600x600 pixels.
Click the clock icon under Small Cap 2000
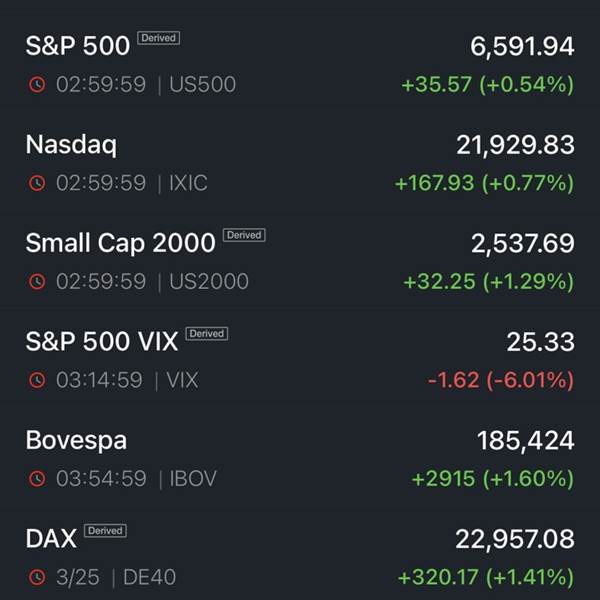pyautogui.click(x=37, y=282)
